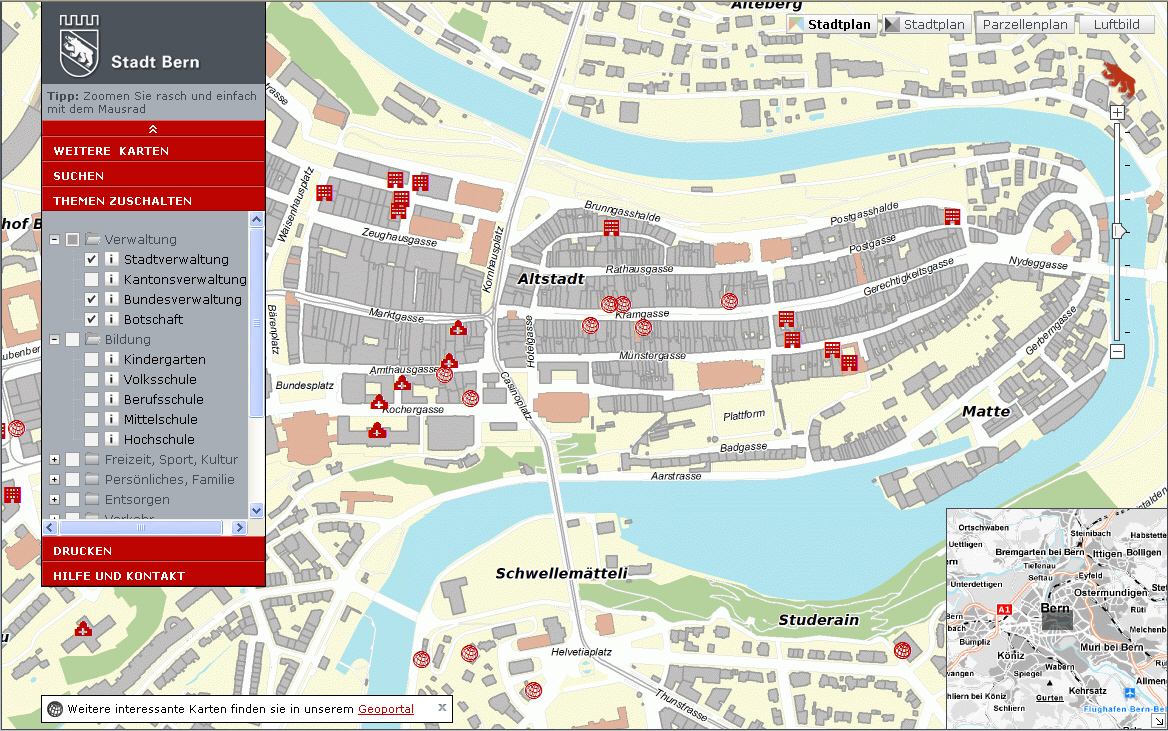Enable the Kantonsverwaltung layer checkbox

click(x=91, y=279)
